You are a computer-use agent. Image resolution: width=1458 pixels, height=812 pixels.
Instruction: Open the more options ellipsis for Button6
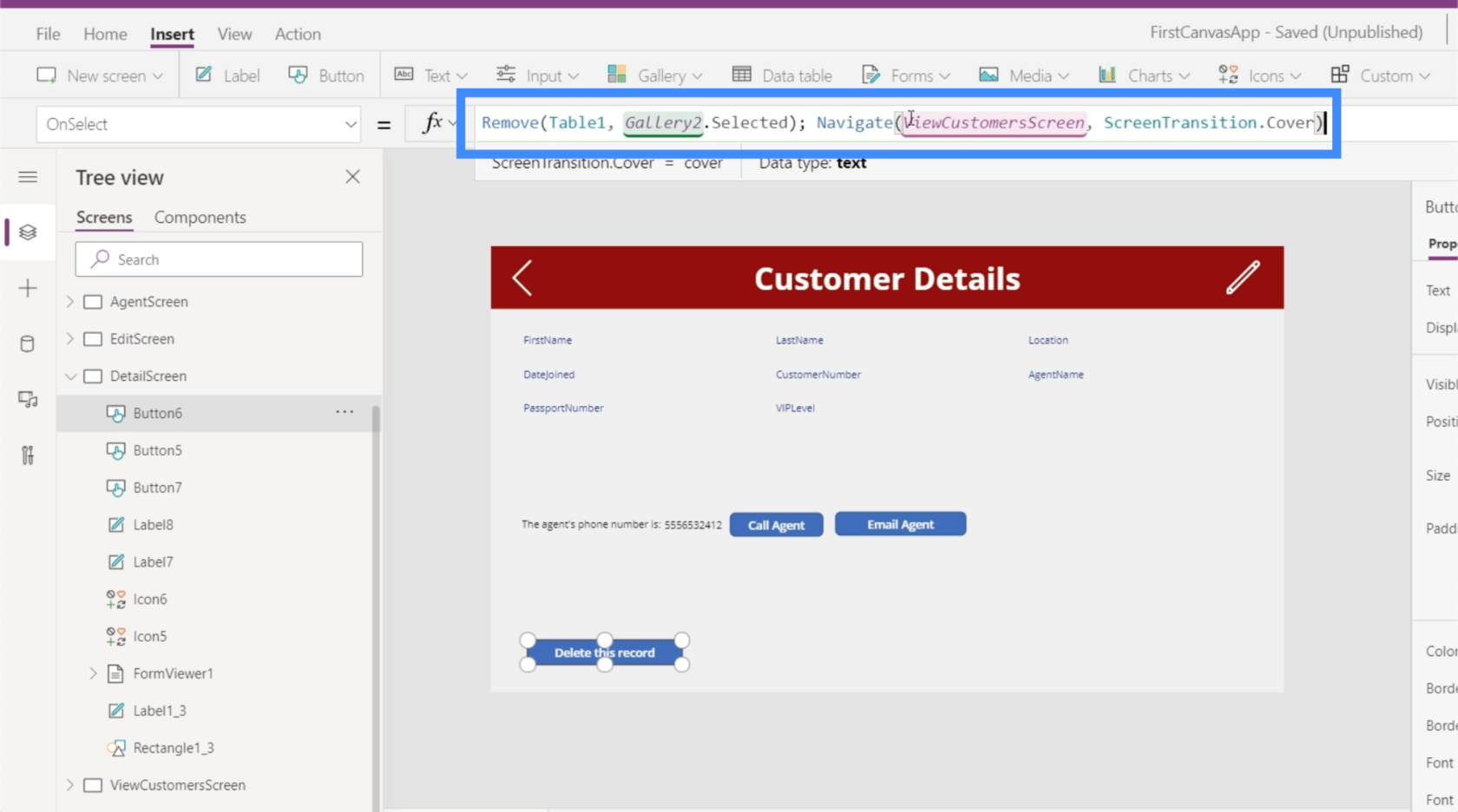point(345,412)
